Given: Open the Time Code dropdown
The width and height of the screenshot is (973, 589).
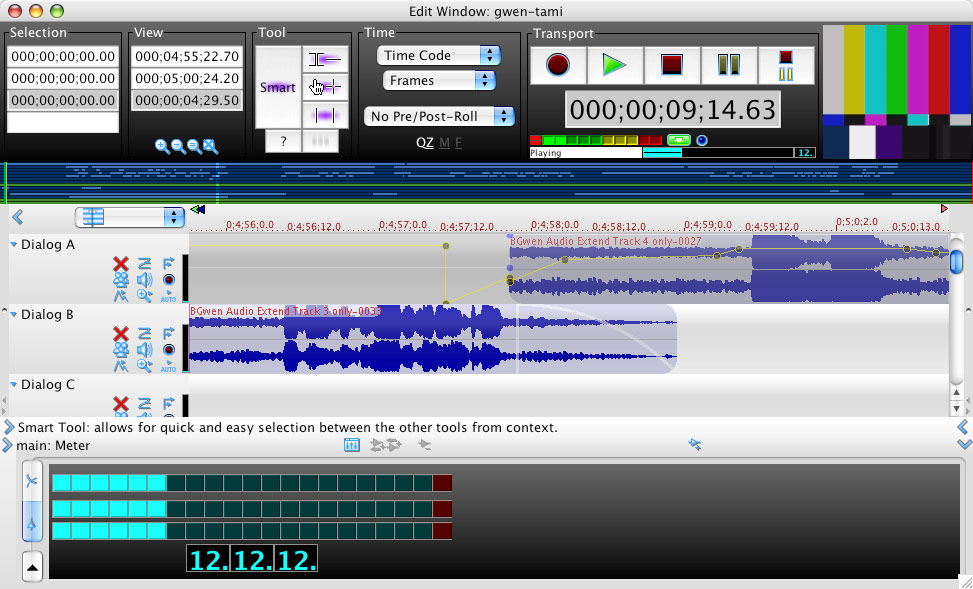Looking at the screenshot, I should (x=438, y=55).
